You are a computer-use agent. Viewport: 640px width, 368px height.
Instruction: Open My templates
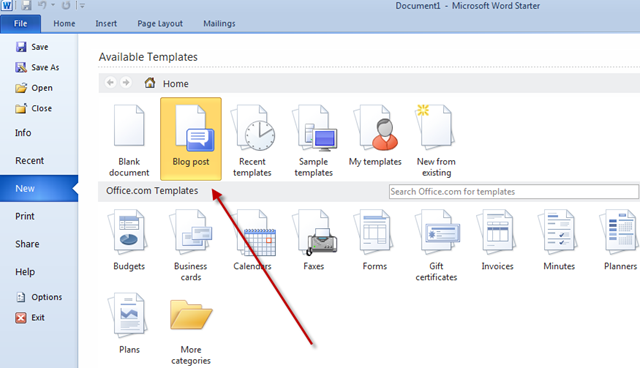(375, 136)
